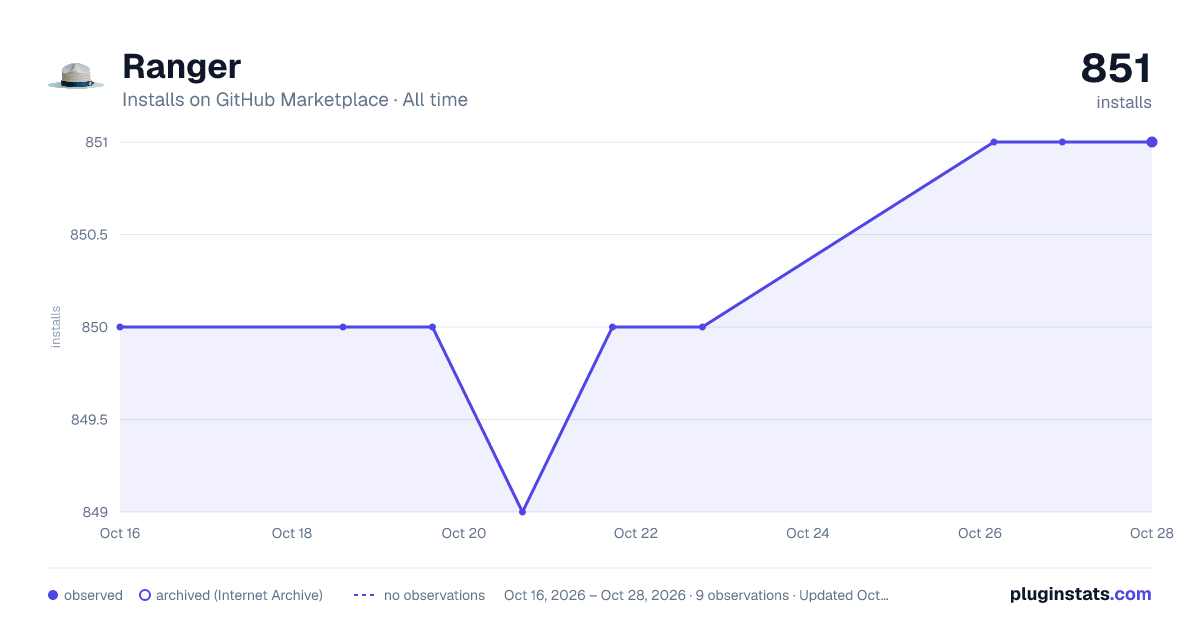Click the 849 y-axis label
Image resolution: width=1200 pixels, height=630 pixels.
coord(96,512)
